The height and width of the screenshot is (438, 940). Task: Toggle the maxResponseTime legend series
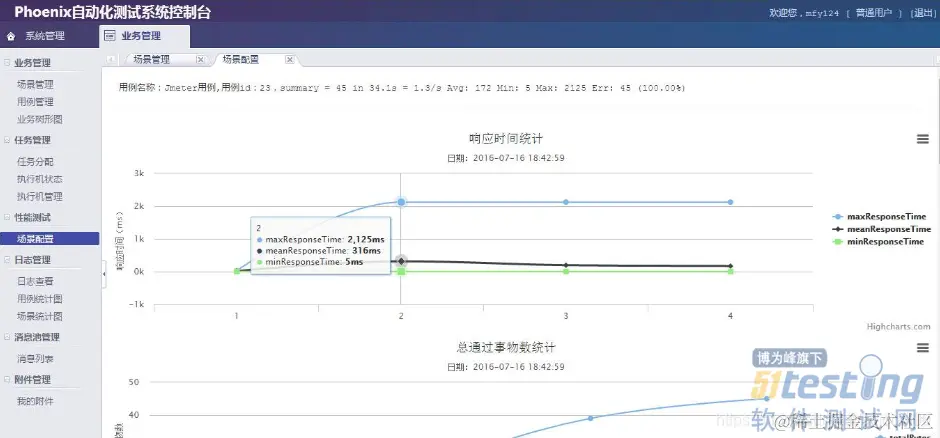pos(879,216)
